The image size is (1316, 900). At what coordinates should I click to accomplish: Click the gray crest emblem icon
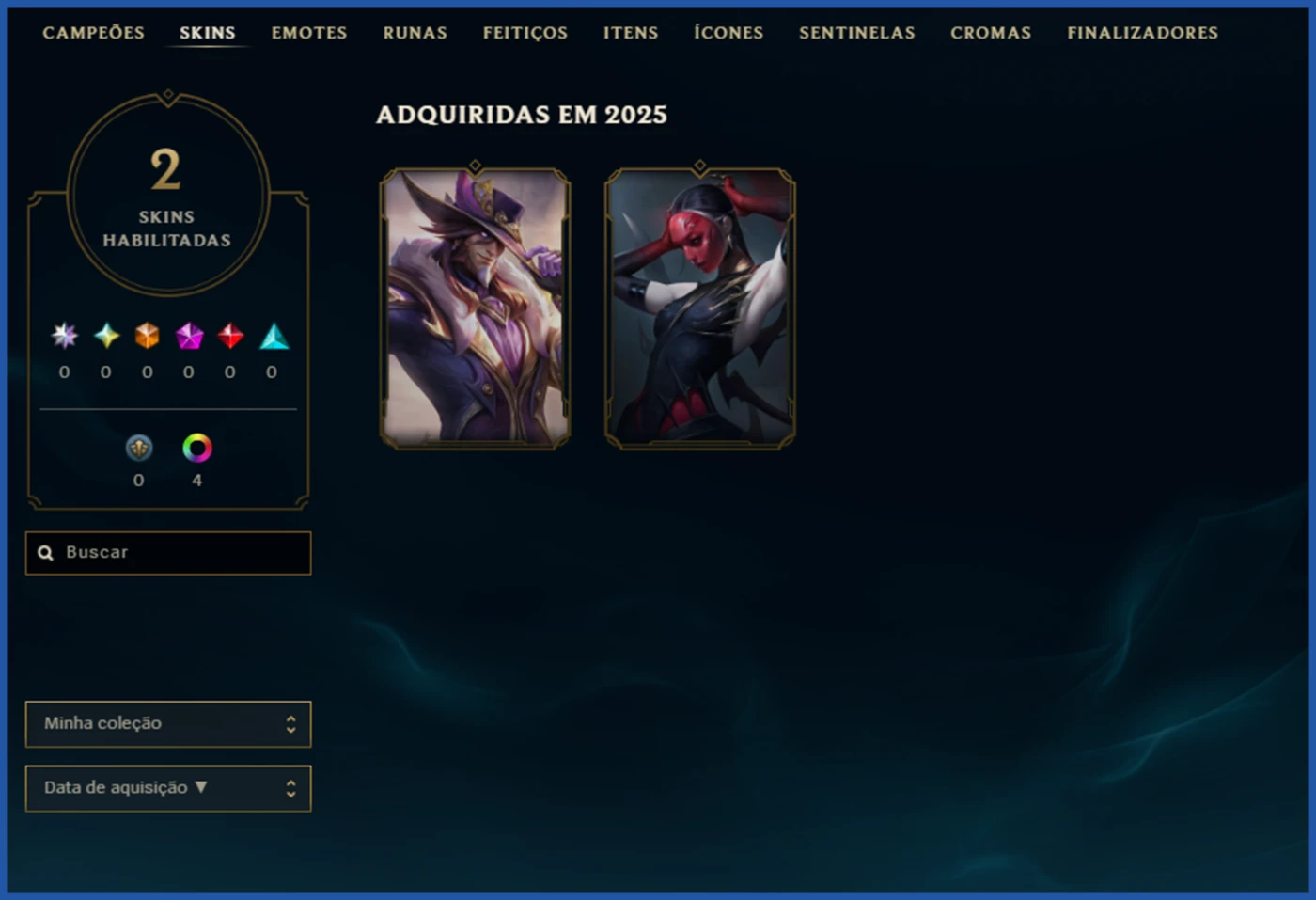(x=139, y=448)
